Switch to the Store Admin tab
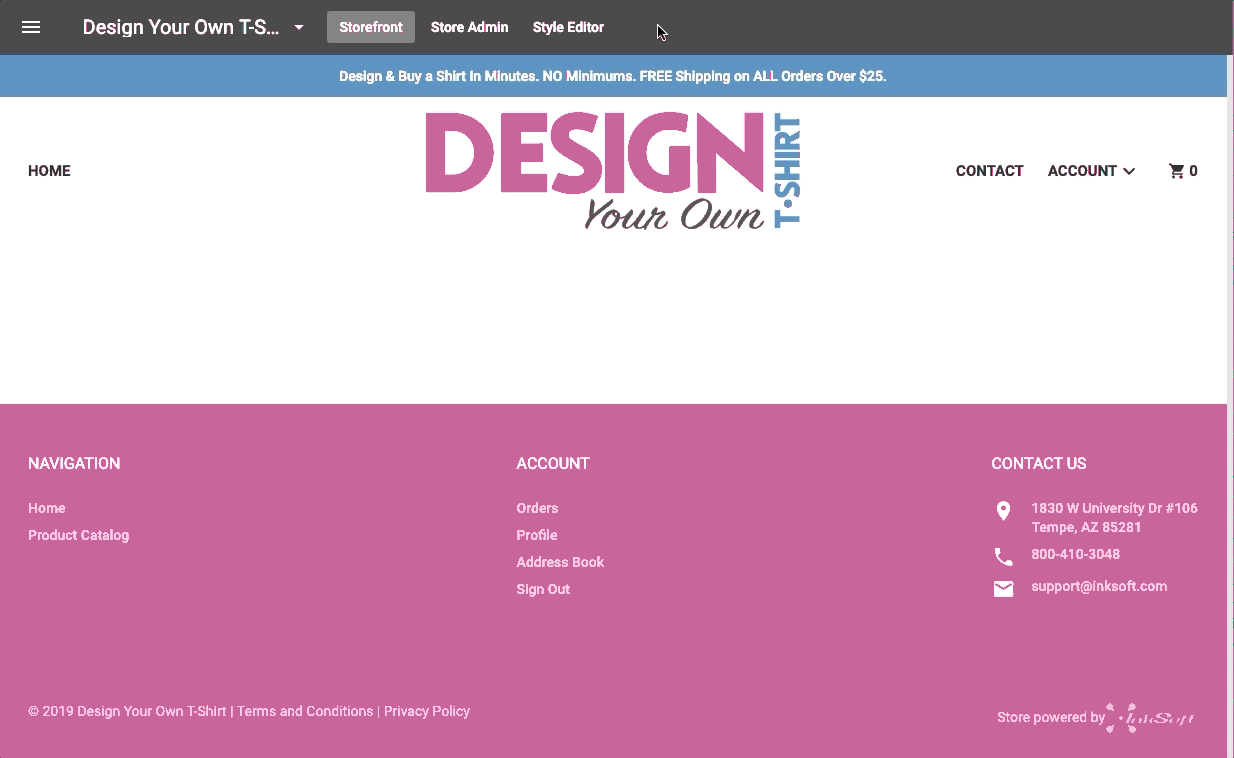Image resolution: width=1234 pixels, height=758 pixels. (469, 27)
